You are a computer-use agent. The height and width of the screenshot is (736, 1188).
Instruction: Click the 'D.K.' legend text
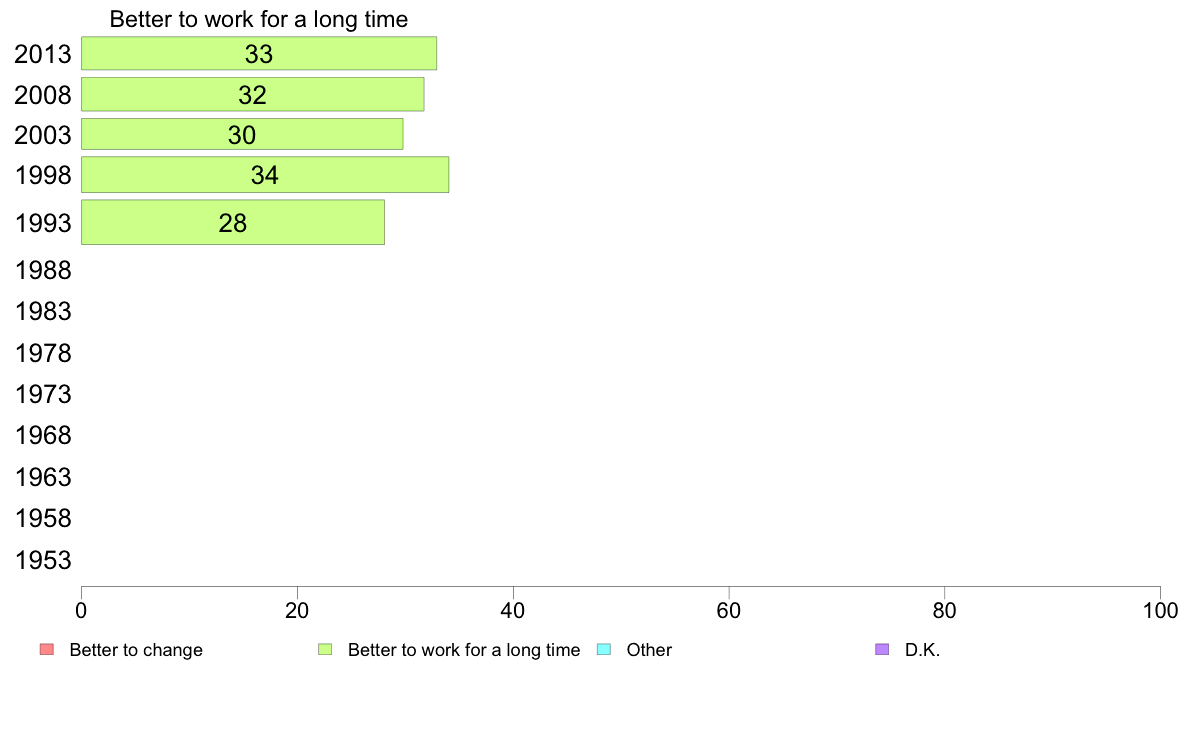pos(922,650)
